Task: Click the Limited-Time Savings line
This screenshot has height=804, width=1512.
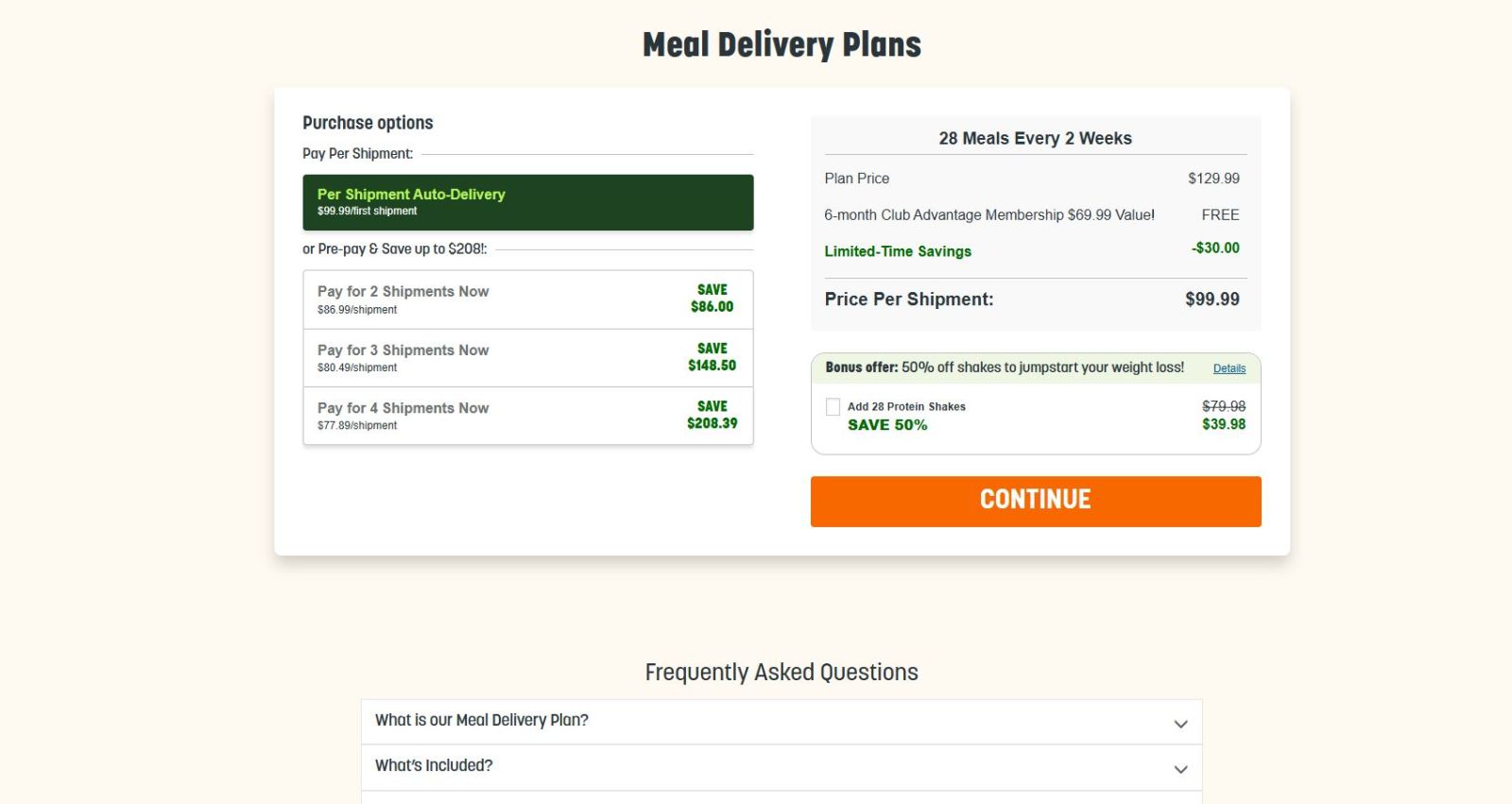Action: (x=1032, y=249)
